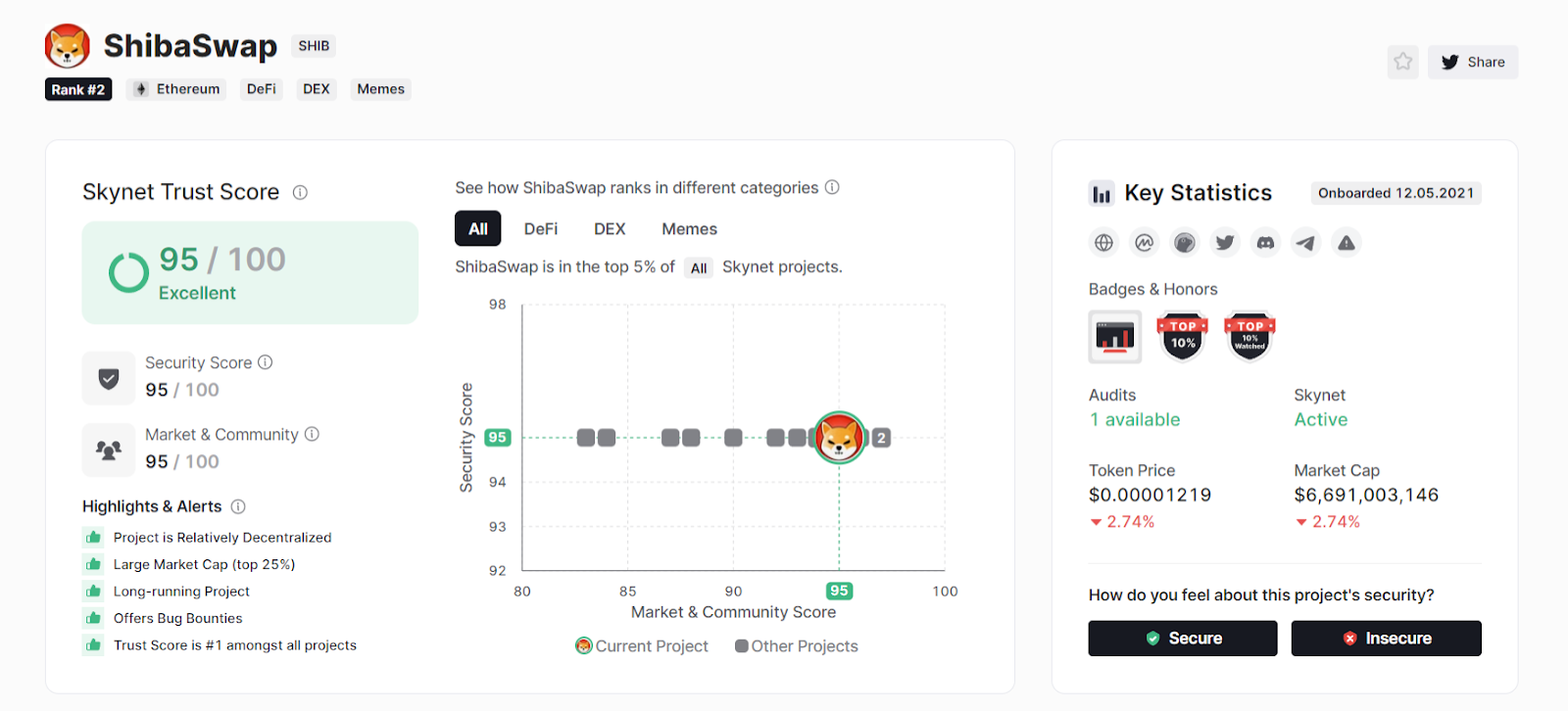Click the info icon beside Security Score
1568x711 pixels.
pos(265,362)
